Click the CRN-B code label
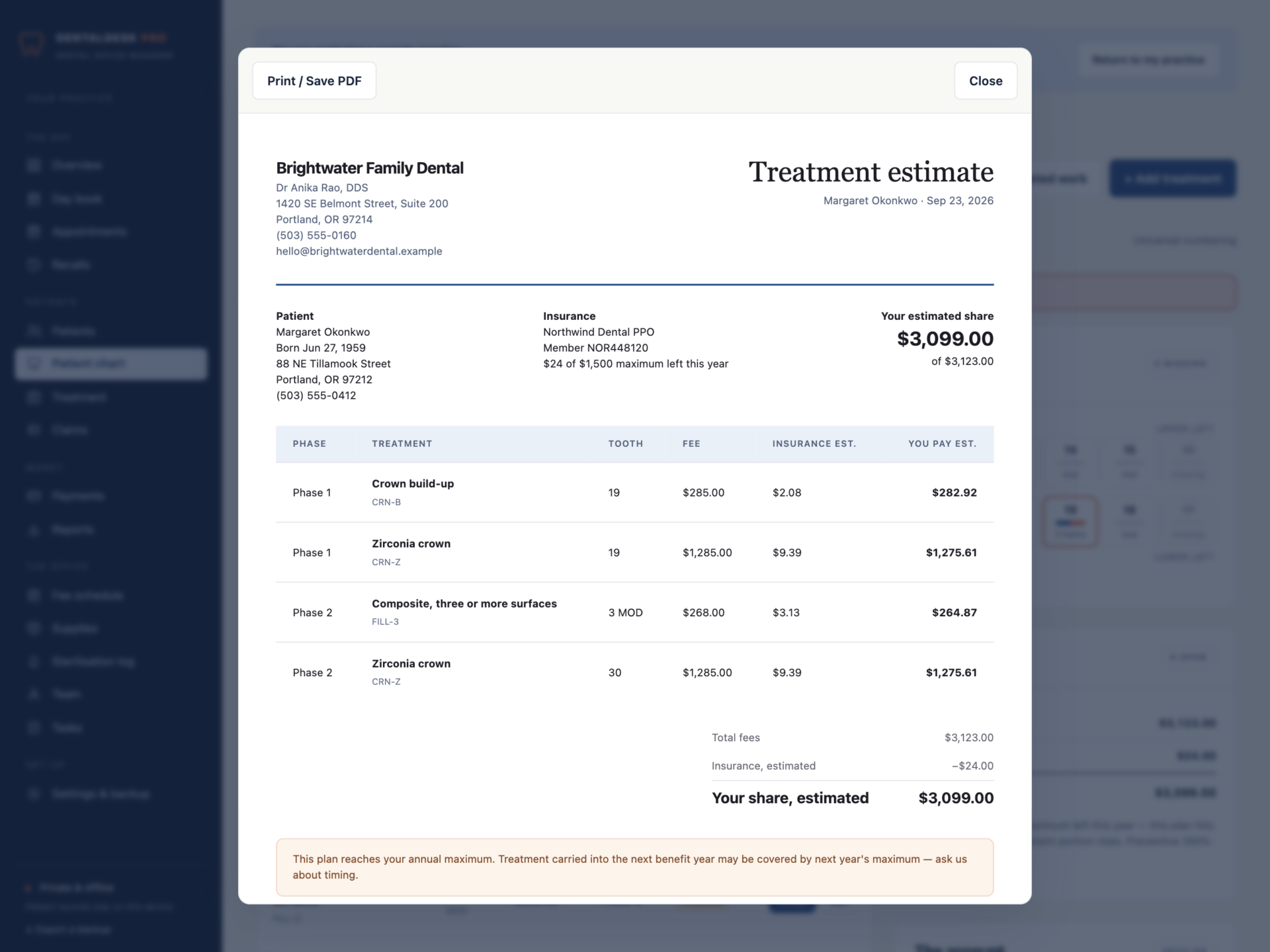Viewport: 1270px width, 952px height. 386,502
